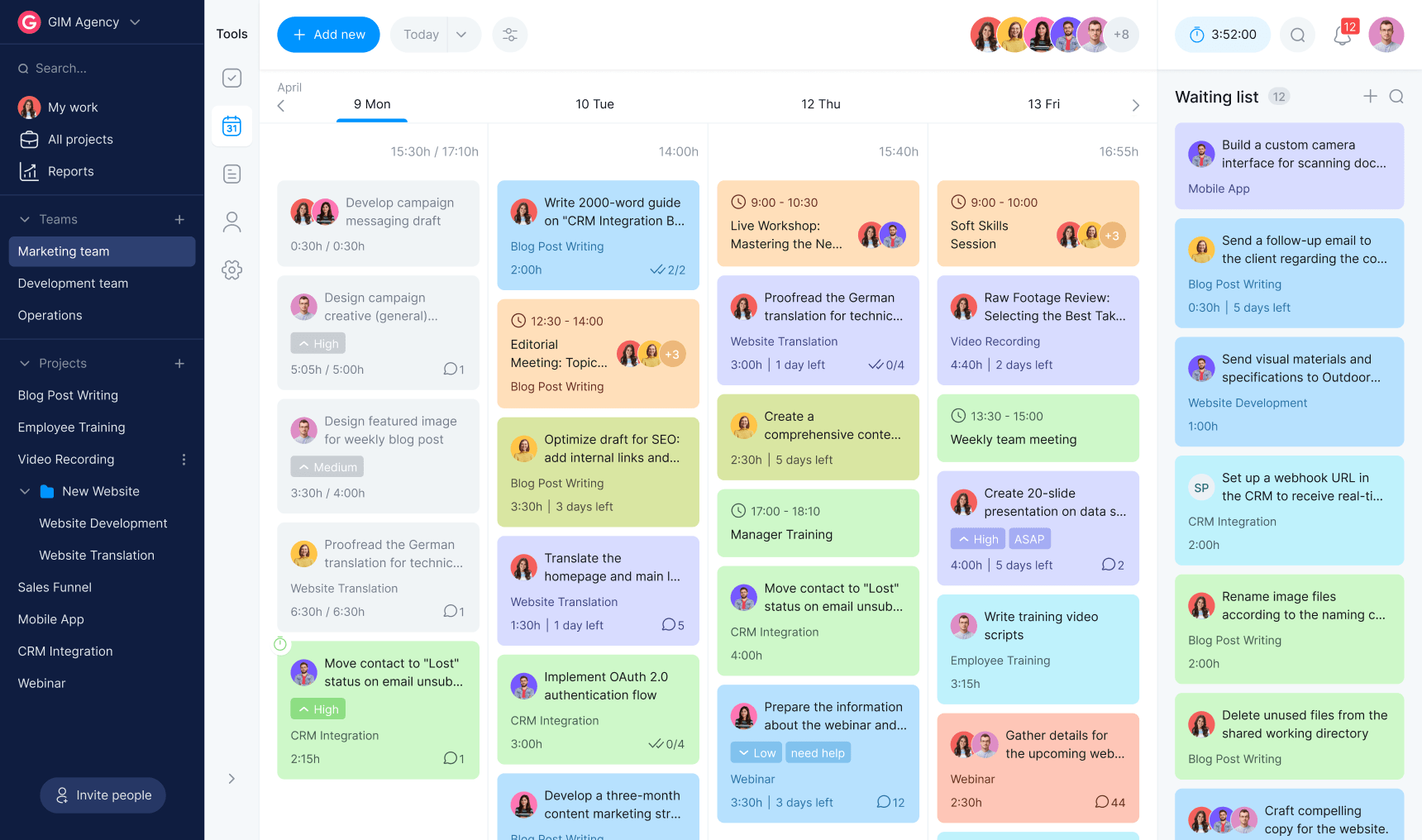Expand the Tools panel arrow
This screenshot has width=1422, height=840.
[231, 779]
